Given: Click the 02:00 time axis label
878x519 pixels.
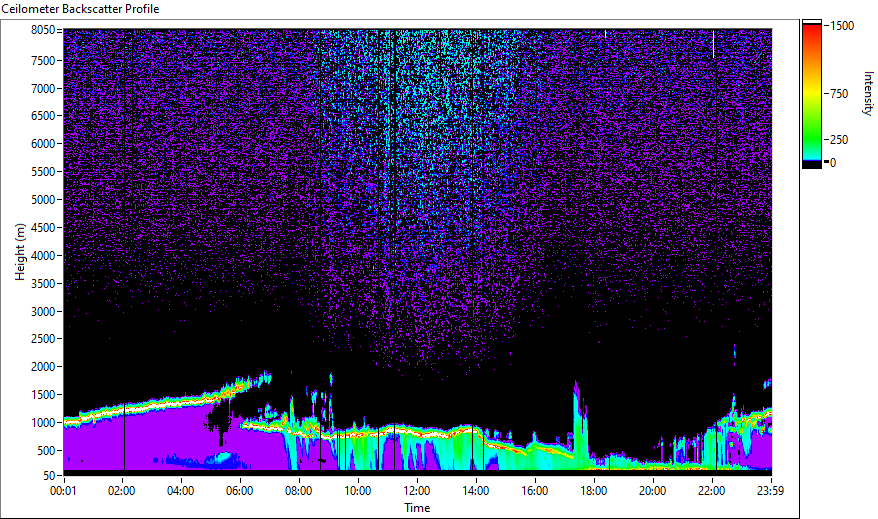Looking at the screenshot, I should pyautogui.click(x=122, y=491).
